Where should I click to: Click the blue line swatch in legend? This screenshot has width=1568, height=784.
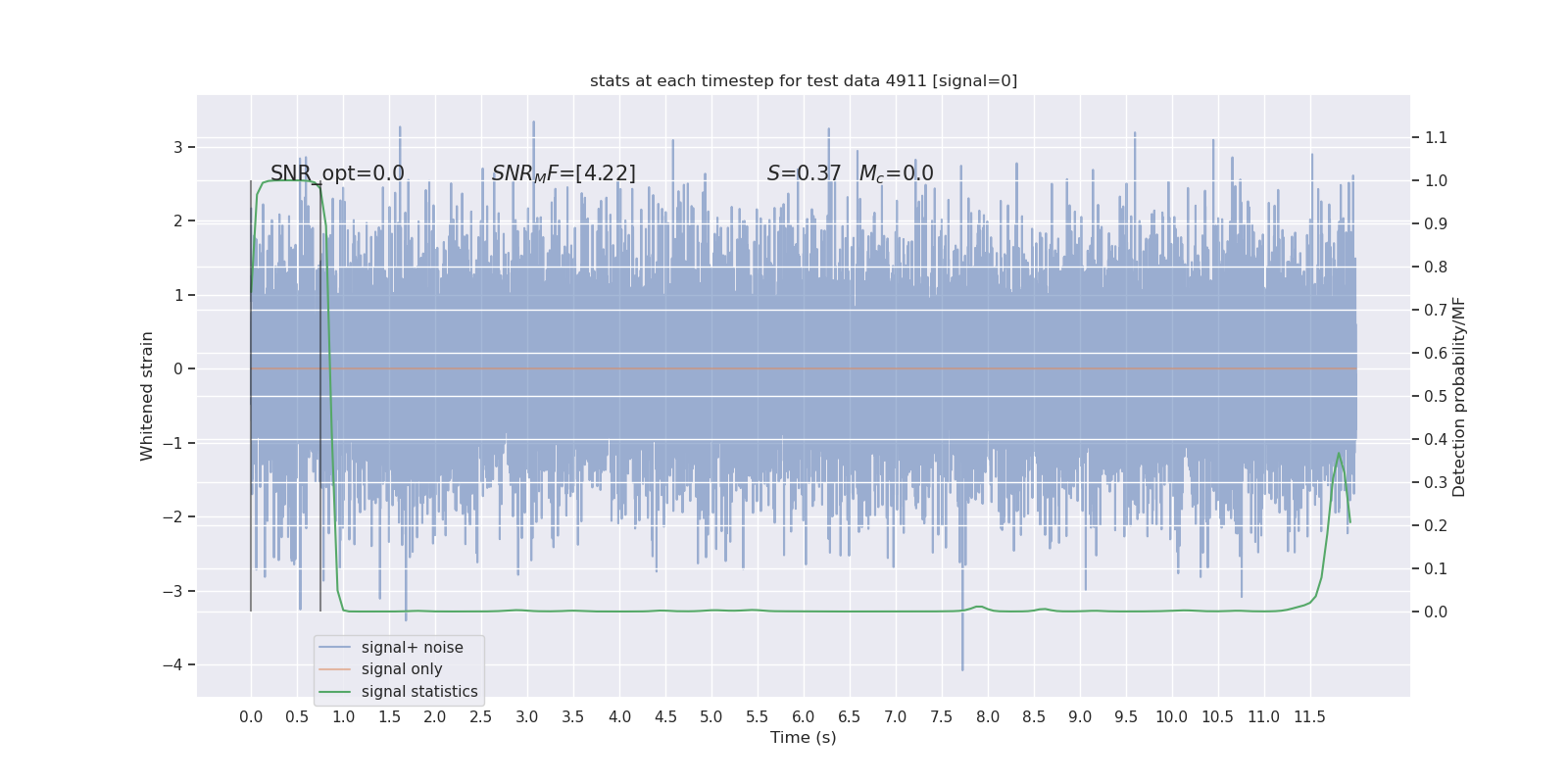[x=335, y=648]
